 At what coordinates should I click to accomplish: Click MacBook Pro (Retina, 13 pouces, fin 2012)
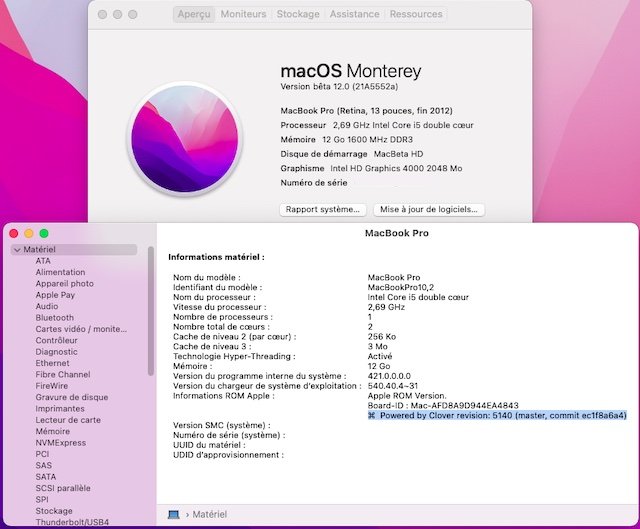(367, 111)
